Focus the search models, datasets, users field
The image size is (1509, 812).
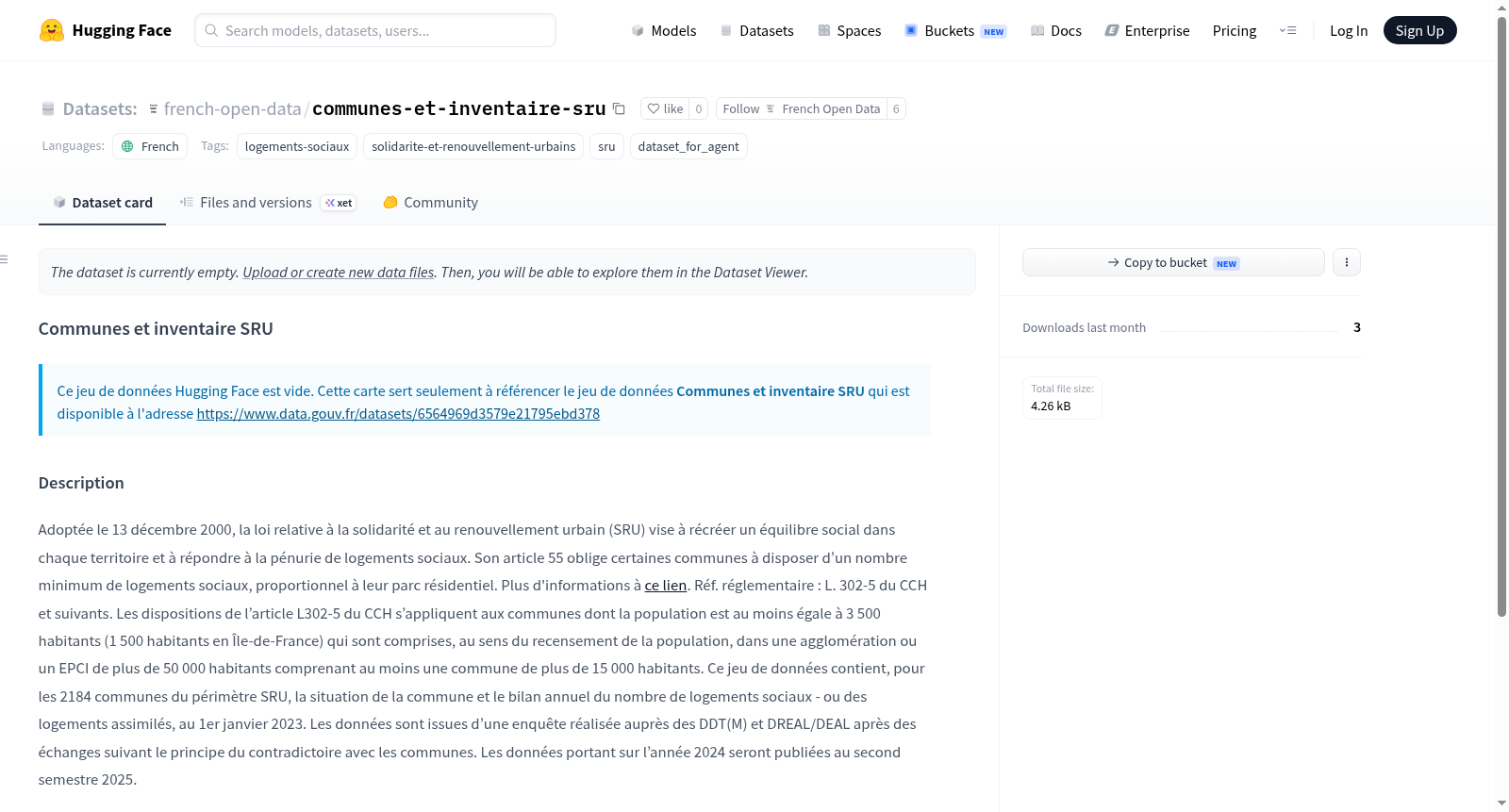[375, 30]
